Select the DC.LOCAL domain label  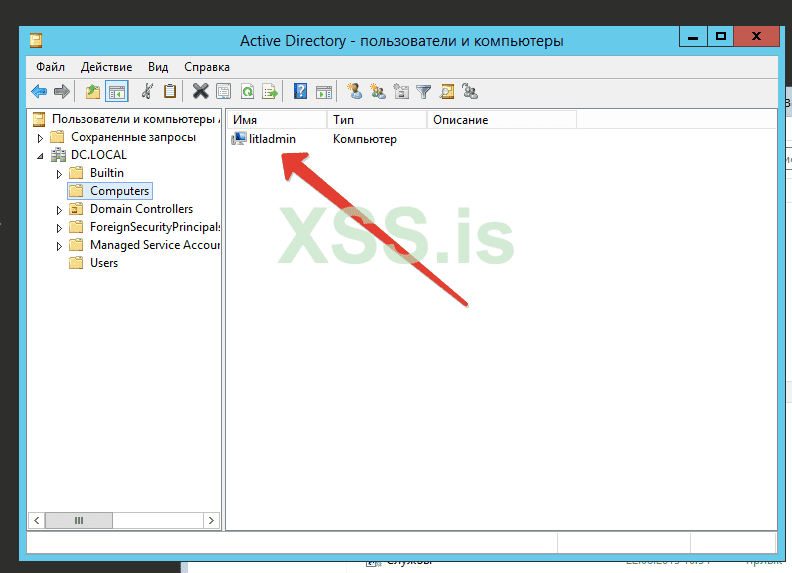point(98,155)
